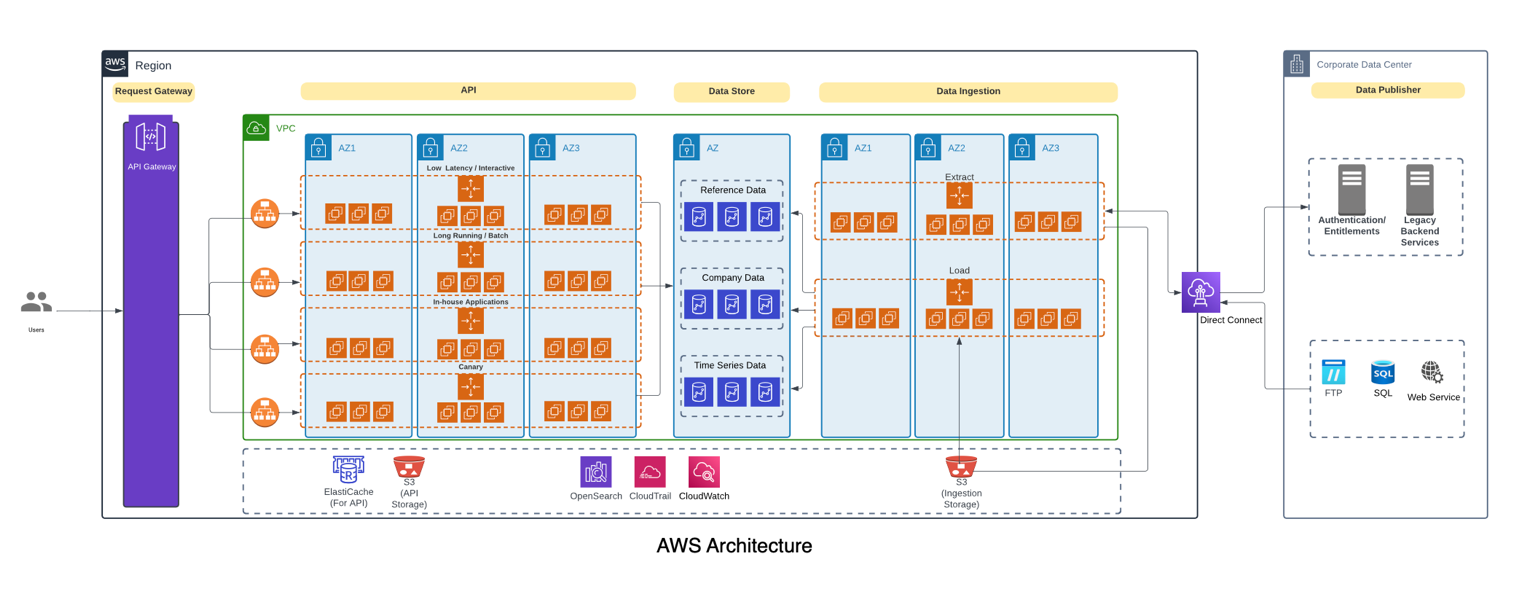The height and width of the screenshot is (600, 1533).
Task: Click the Data Publisher header label
Action: [x=1388, y=90]
